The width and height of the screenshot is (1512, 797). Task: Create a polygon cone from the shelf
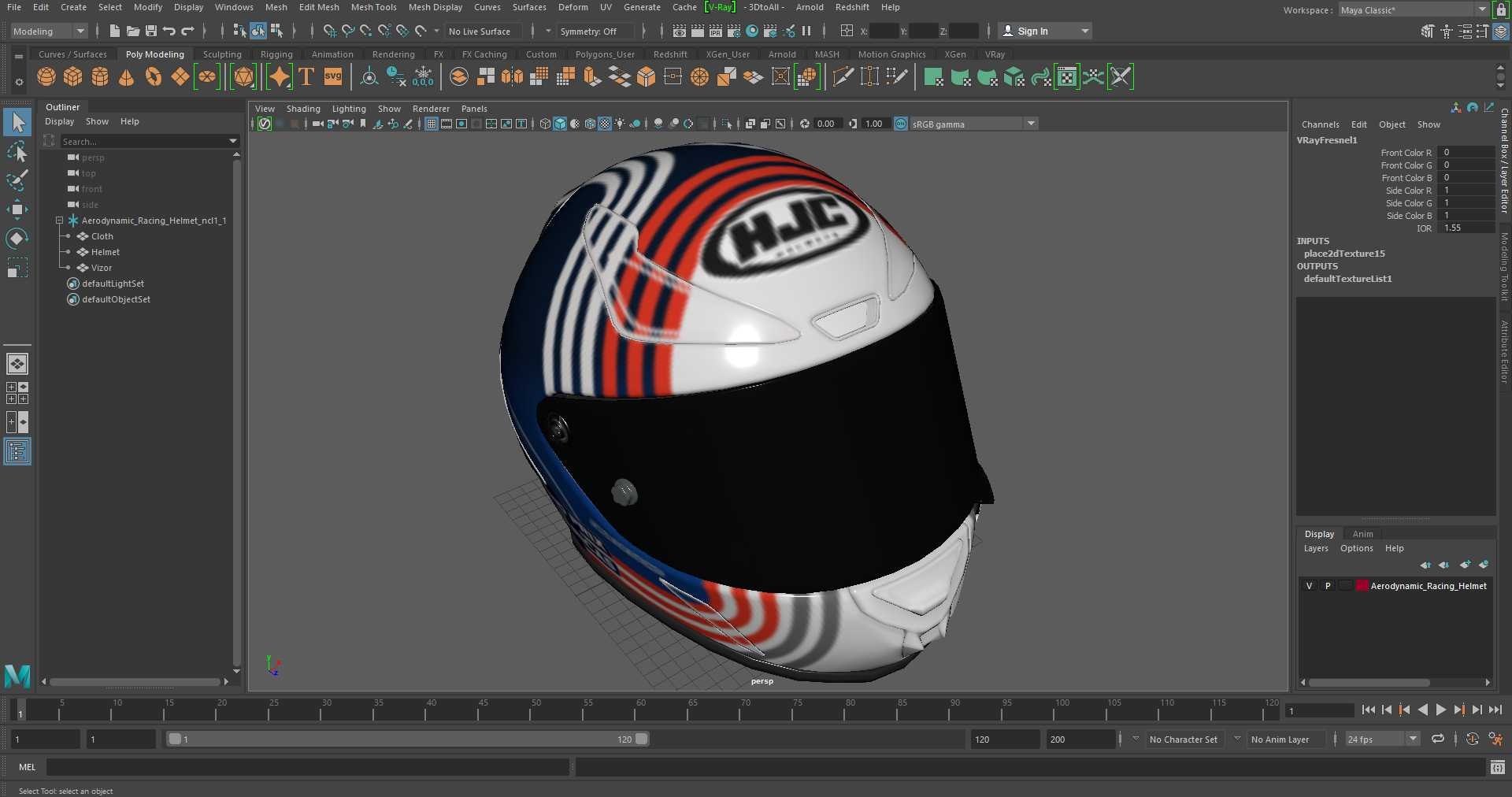click(126, 76)
